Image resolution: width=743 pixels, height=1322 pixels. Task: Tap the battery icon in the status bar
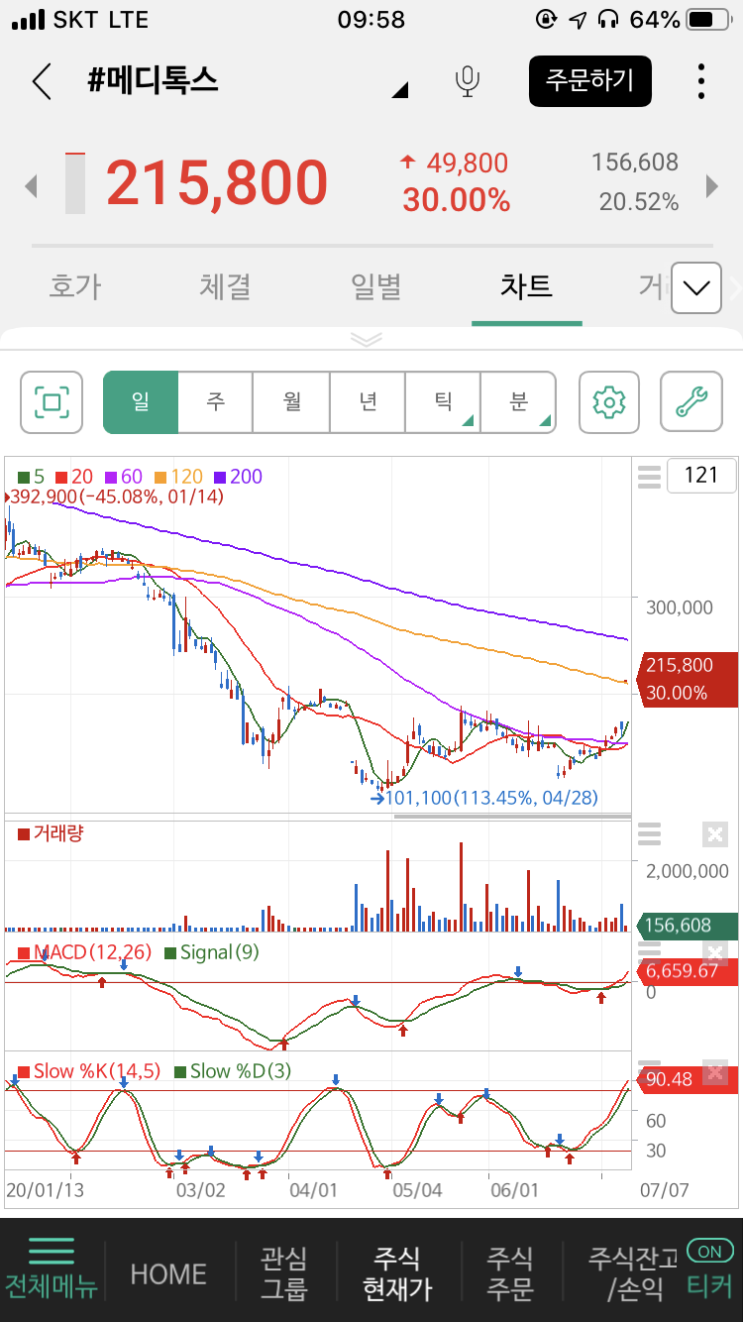pos(709,19)
